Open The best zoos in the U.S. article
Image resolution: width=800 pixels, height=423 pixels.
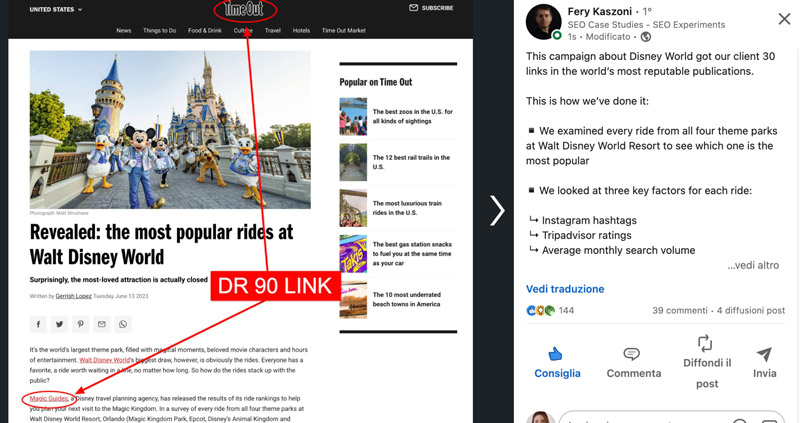click(412, 116)
